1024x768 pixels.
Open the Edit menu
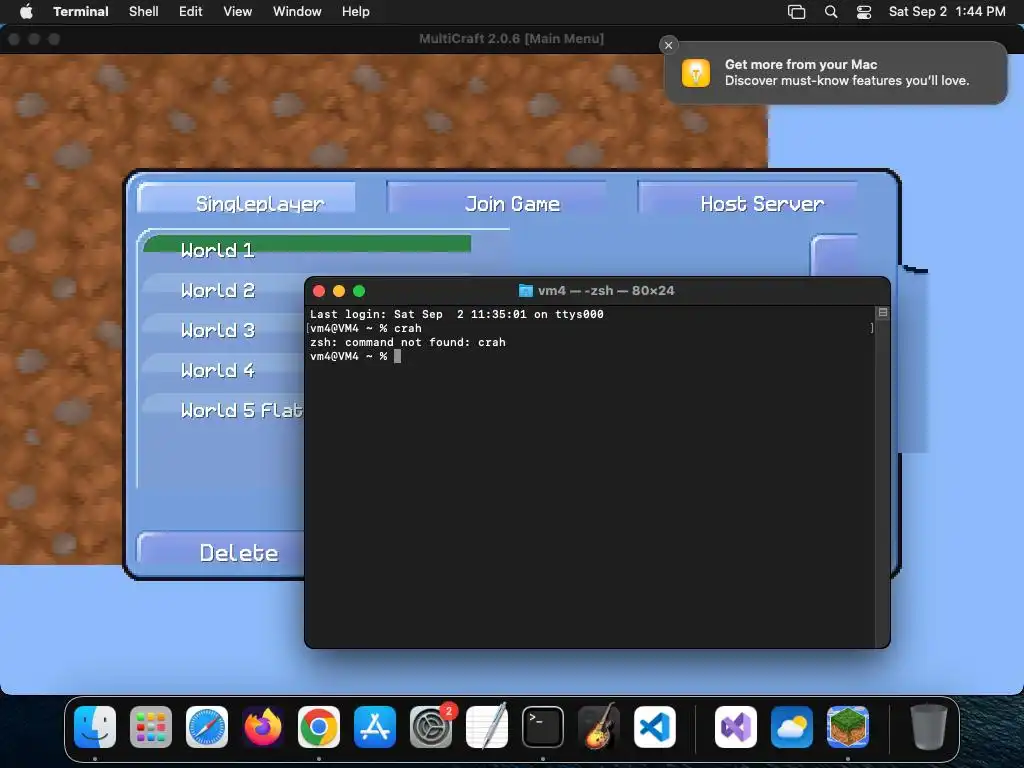pos(191,11)
